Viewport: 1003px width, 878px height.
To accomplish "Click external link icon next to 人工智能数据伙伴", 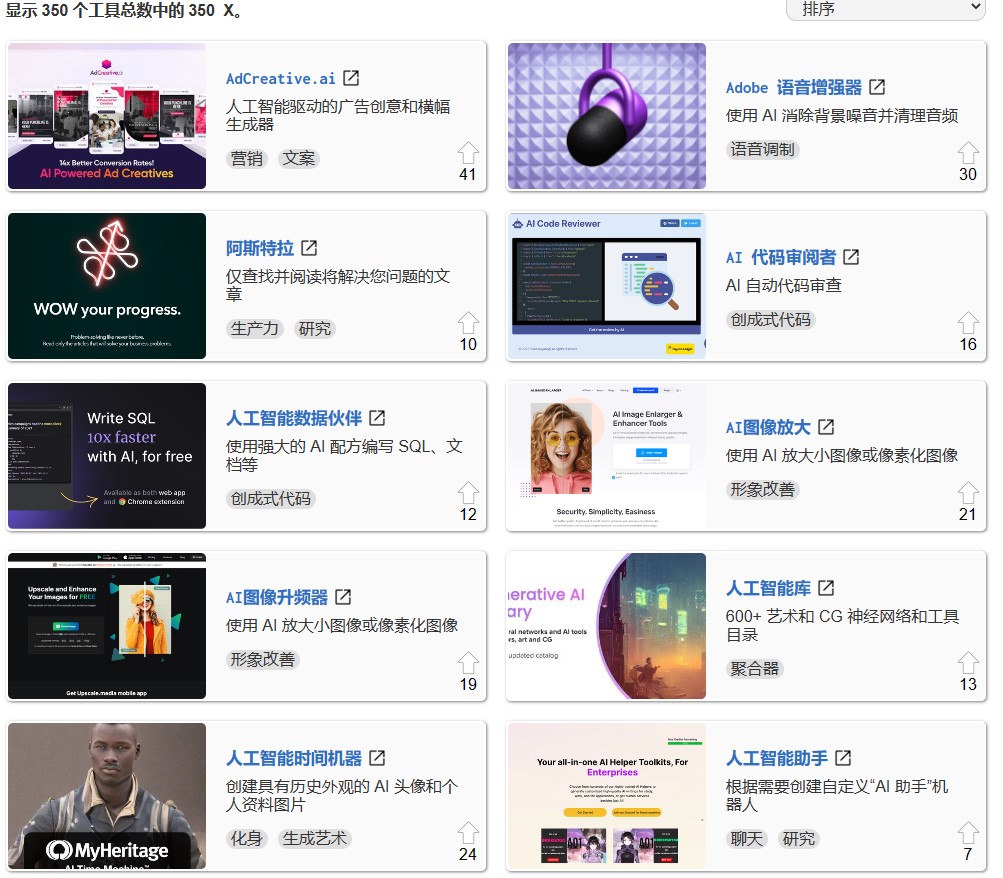I will [x=377, y=418].
